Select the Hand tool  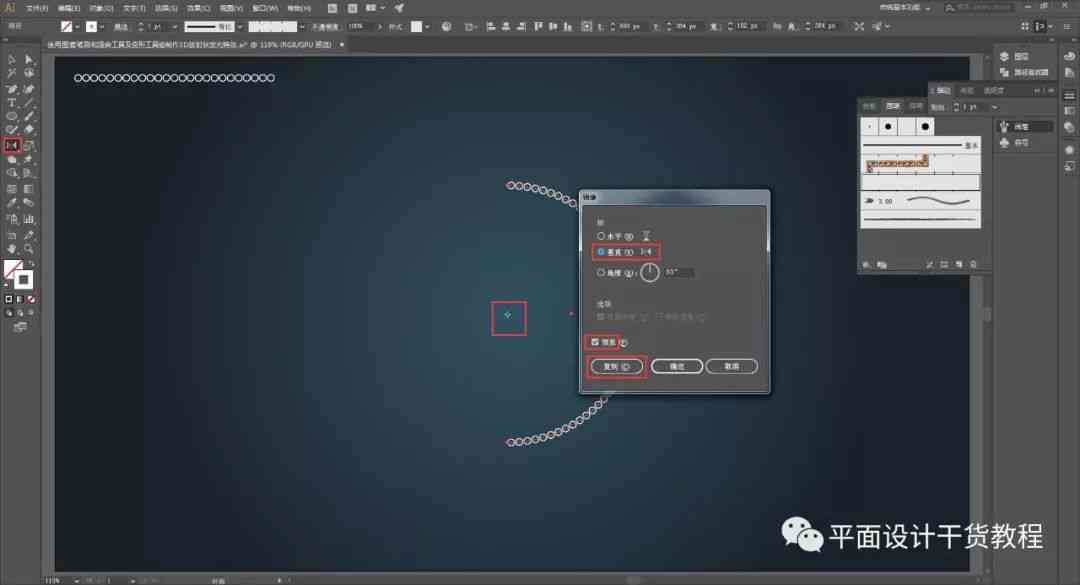coord(12,249)
